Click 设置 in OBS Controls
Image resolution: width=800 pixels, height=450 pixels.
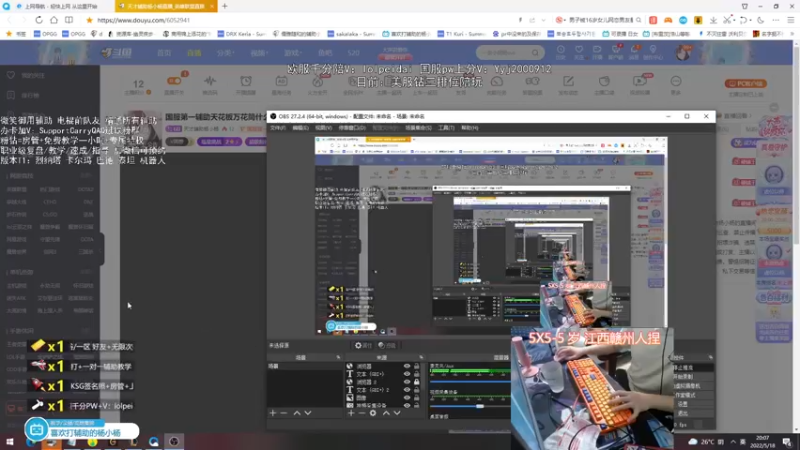[693, 404]
